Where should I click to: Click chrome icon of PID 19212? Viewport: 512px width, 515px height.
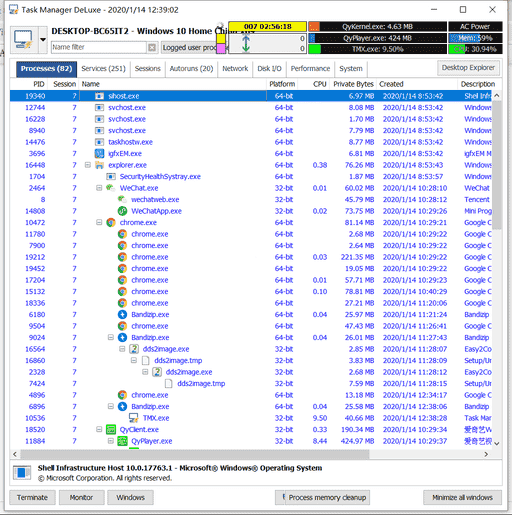click(x=122, y=257)
